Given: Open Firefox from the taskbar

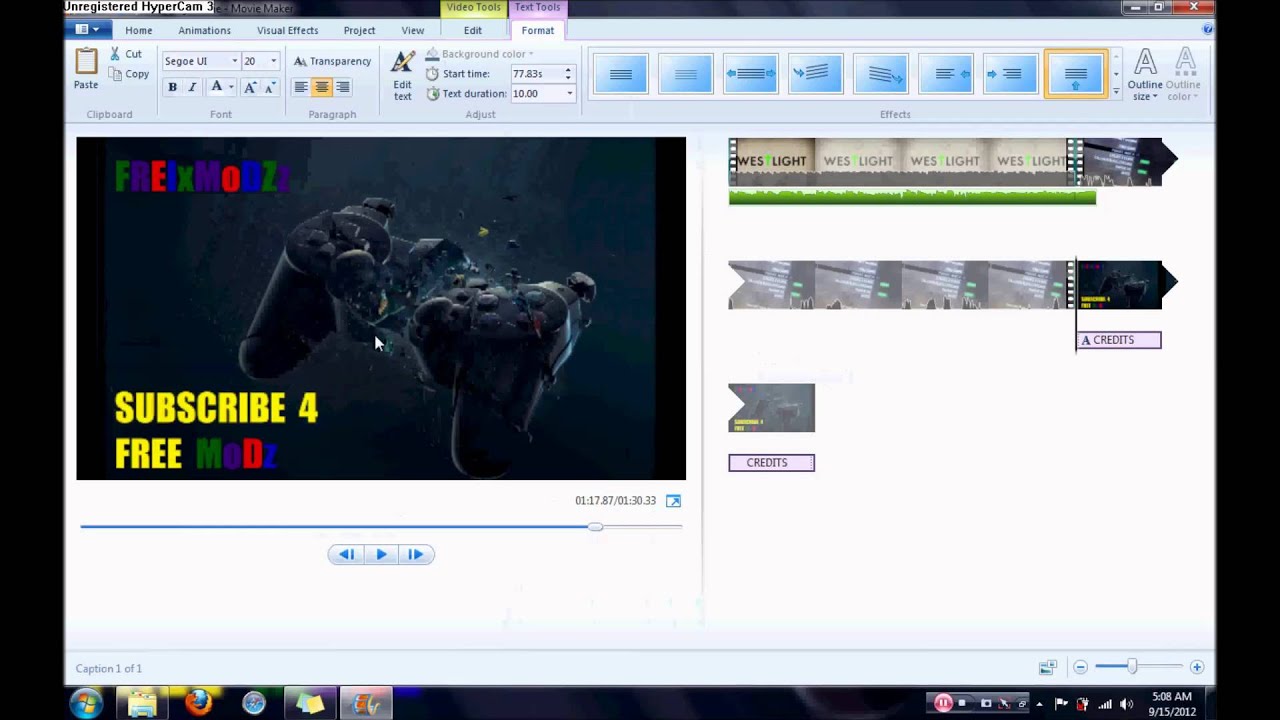Looking at the screenshot, I should point(198,704).
